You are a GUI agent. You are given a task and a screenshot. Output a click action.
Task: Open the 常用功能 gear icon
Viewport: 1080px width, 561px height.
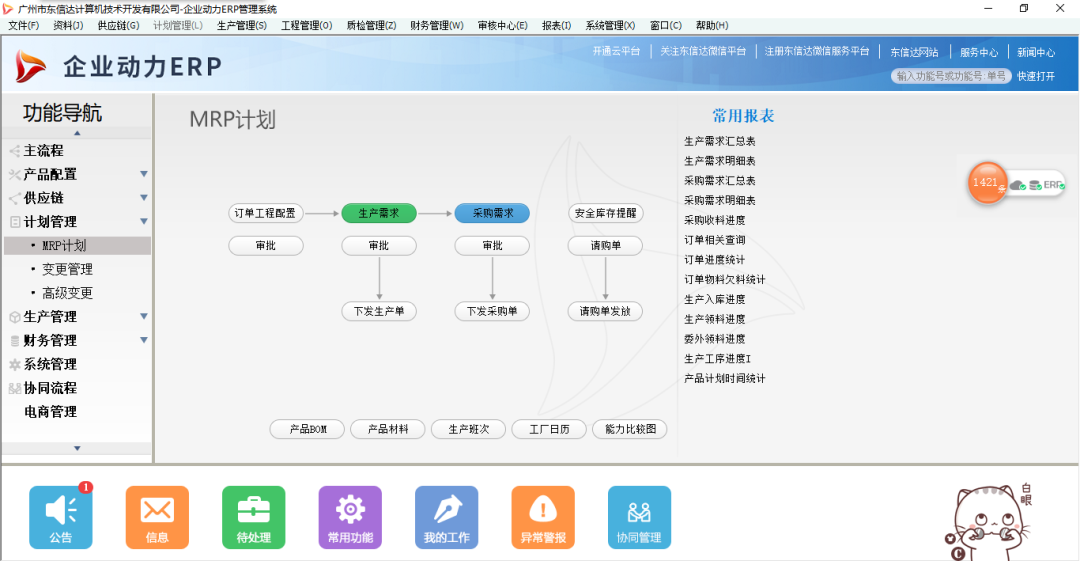350,517
